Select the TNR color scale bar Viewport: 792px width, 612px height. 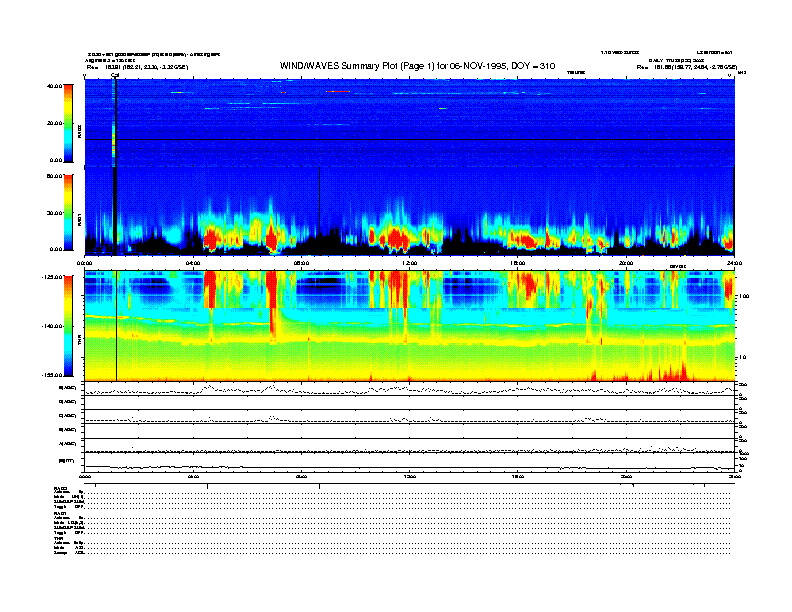coord(68,326)
